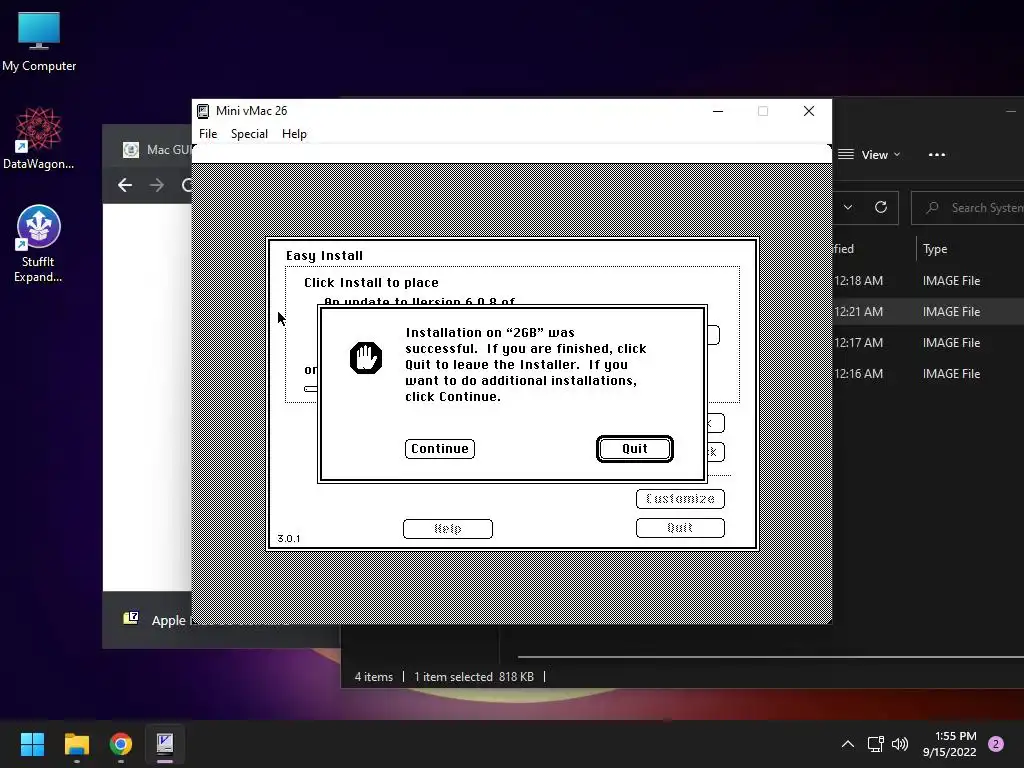The height and width of the screenshot is (768, 1024).
Task: Click the horizontal scrollbar in File Explorer
Action: (x=771, y=657)
